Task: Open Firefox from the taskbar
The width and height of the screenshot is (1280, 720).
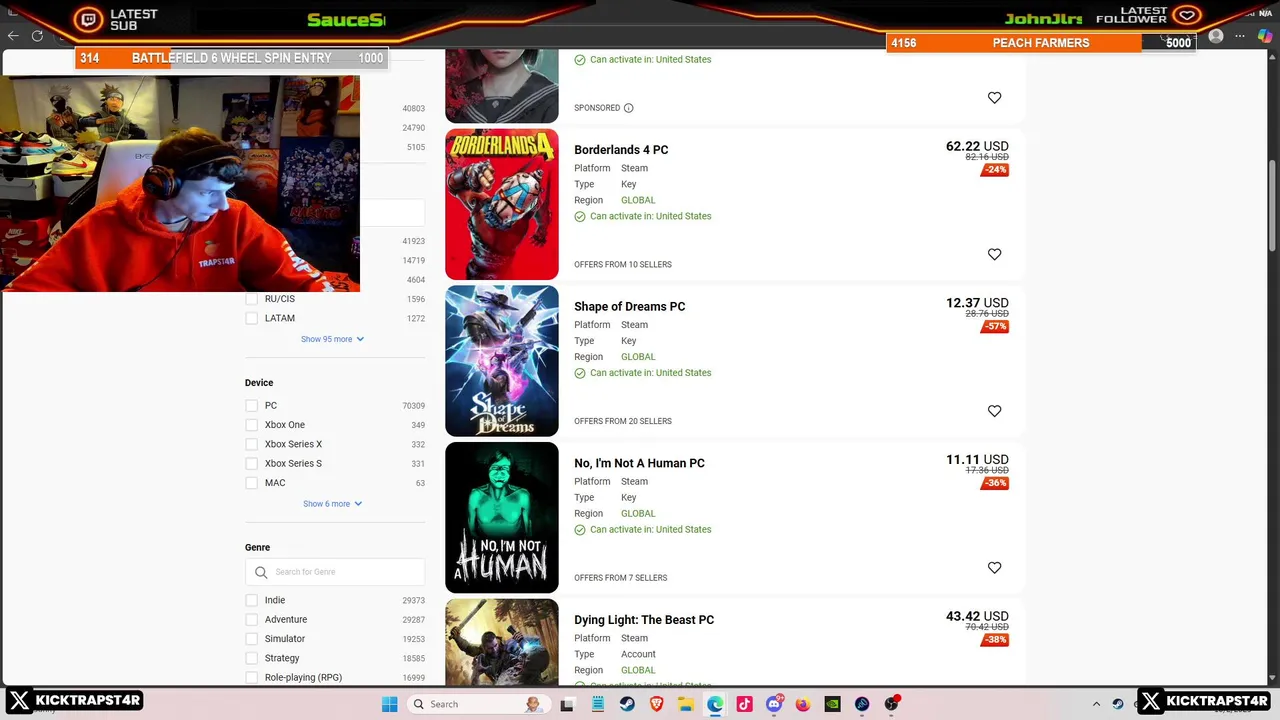Action: pos(803,704)
